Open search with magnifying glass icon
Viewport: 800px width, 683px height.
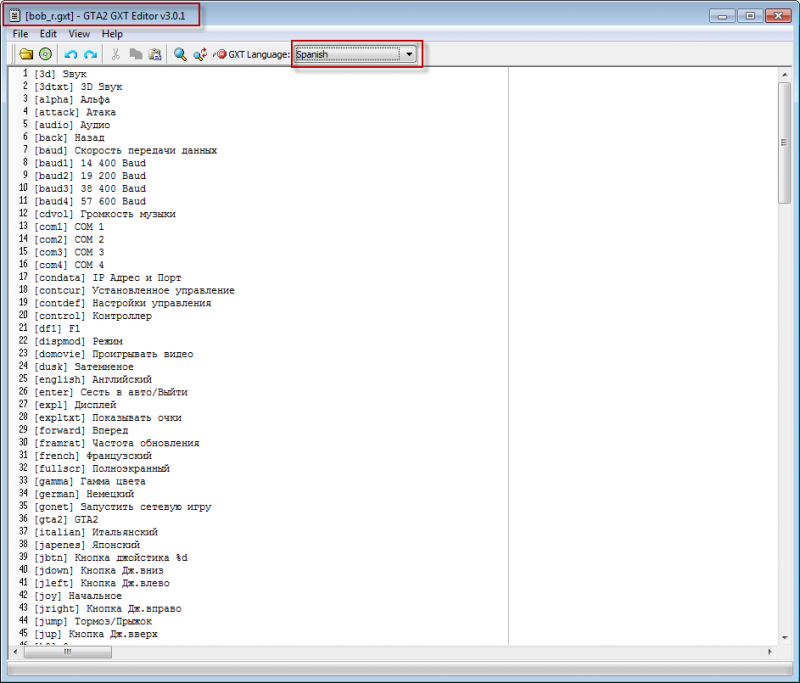point(180,54)
